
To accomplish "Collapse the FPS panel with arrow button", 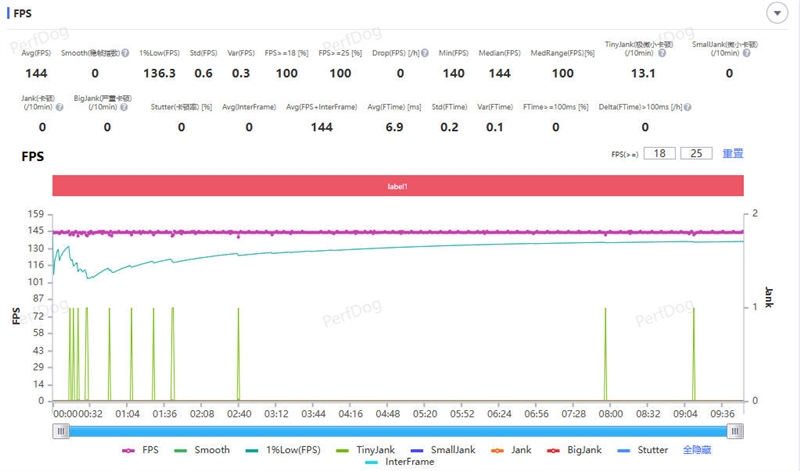I will 776,13.
